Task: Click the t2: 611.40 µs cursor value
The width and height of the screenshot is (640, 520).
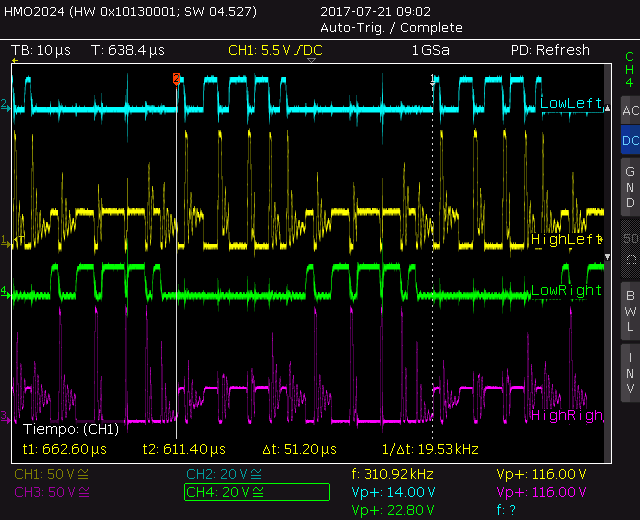Action: [184, 449]
